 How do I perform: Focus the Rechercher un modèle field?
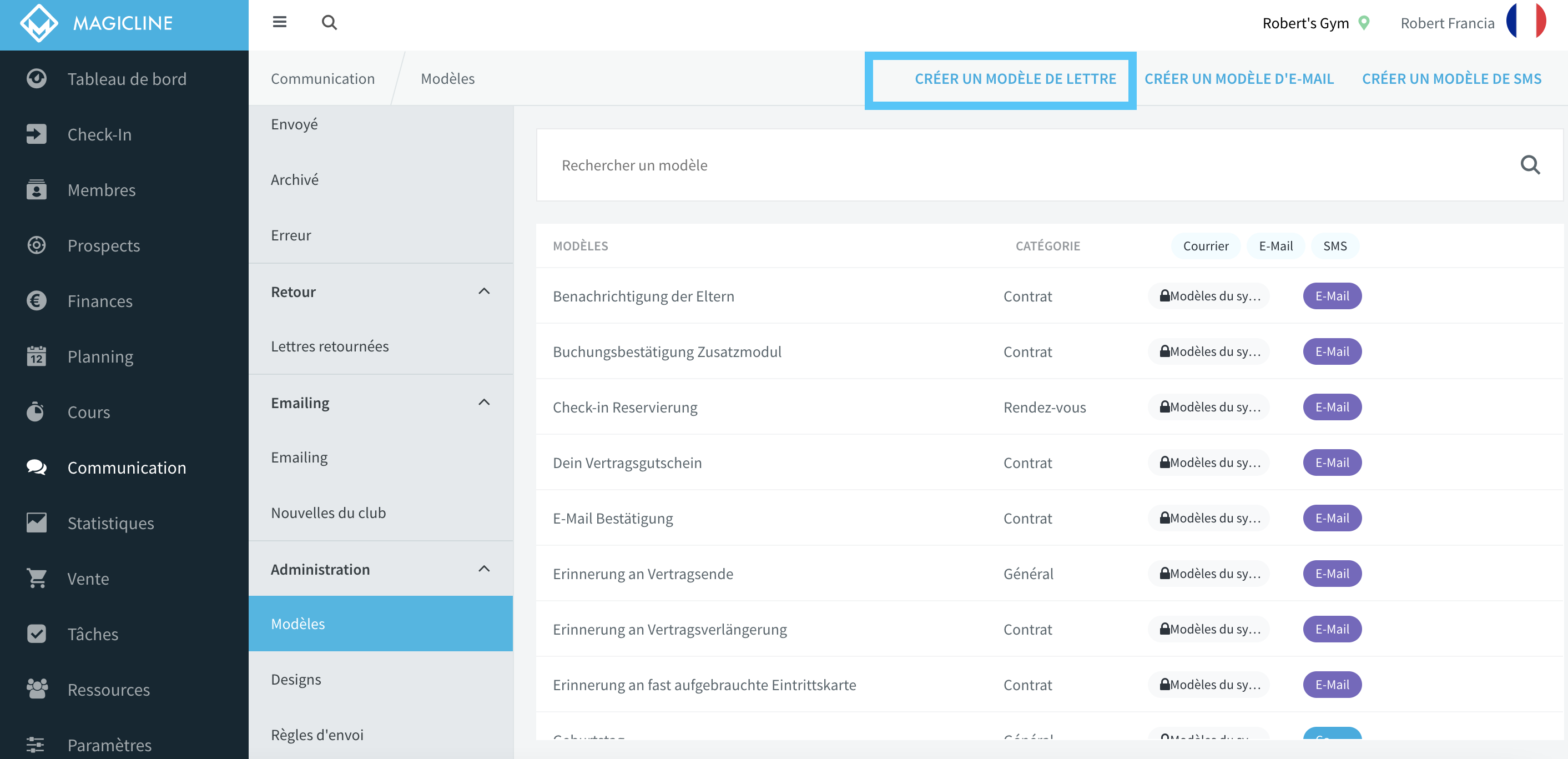point(1035,165)
